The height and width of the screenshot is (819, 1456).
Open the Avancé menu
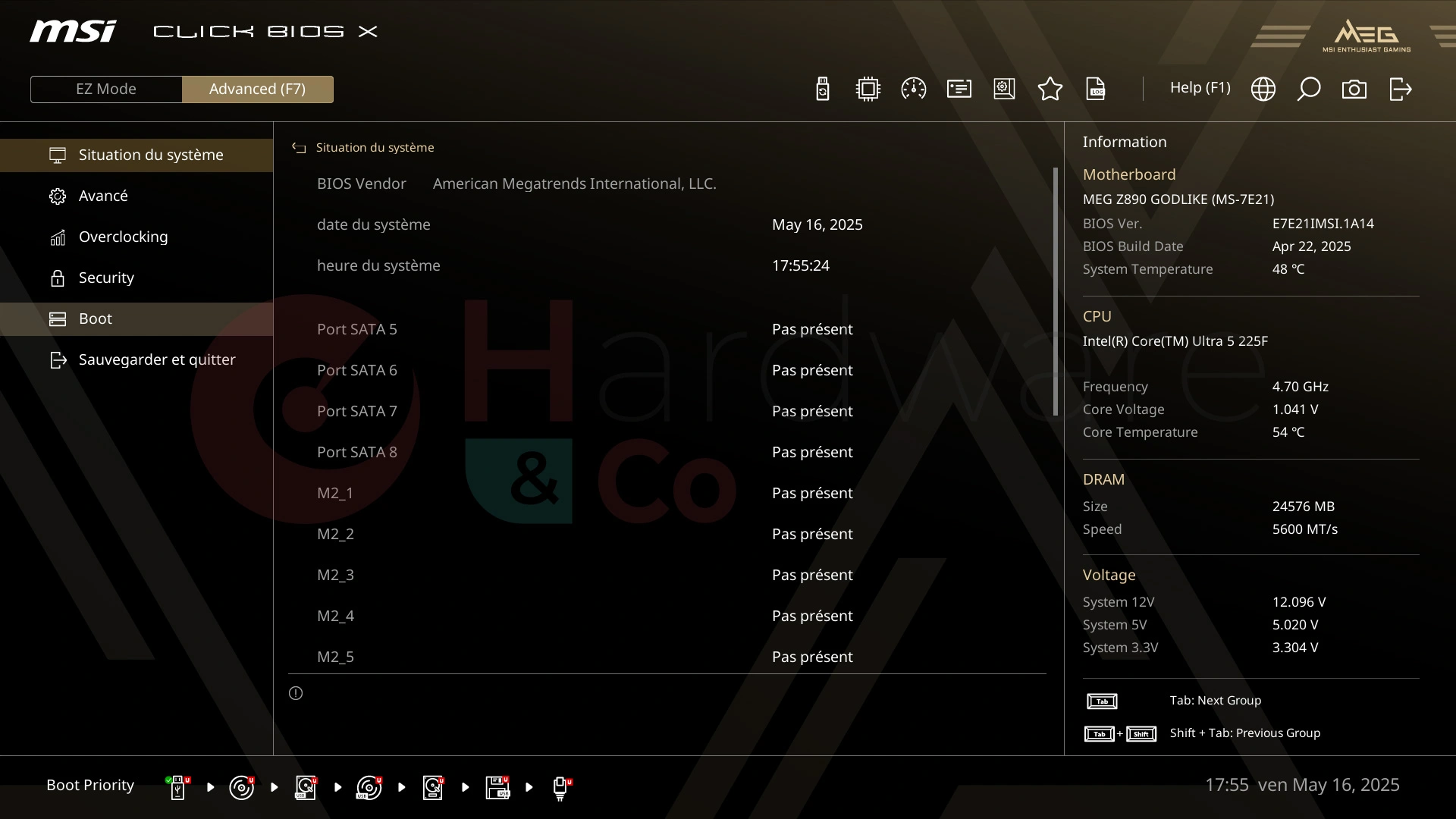[x=136, y=196]
